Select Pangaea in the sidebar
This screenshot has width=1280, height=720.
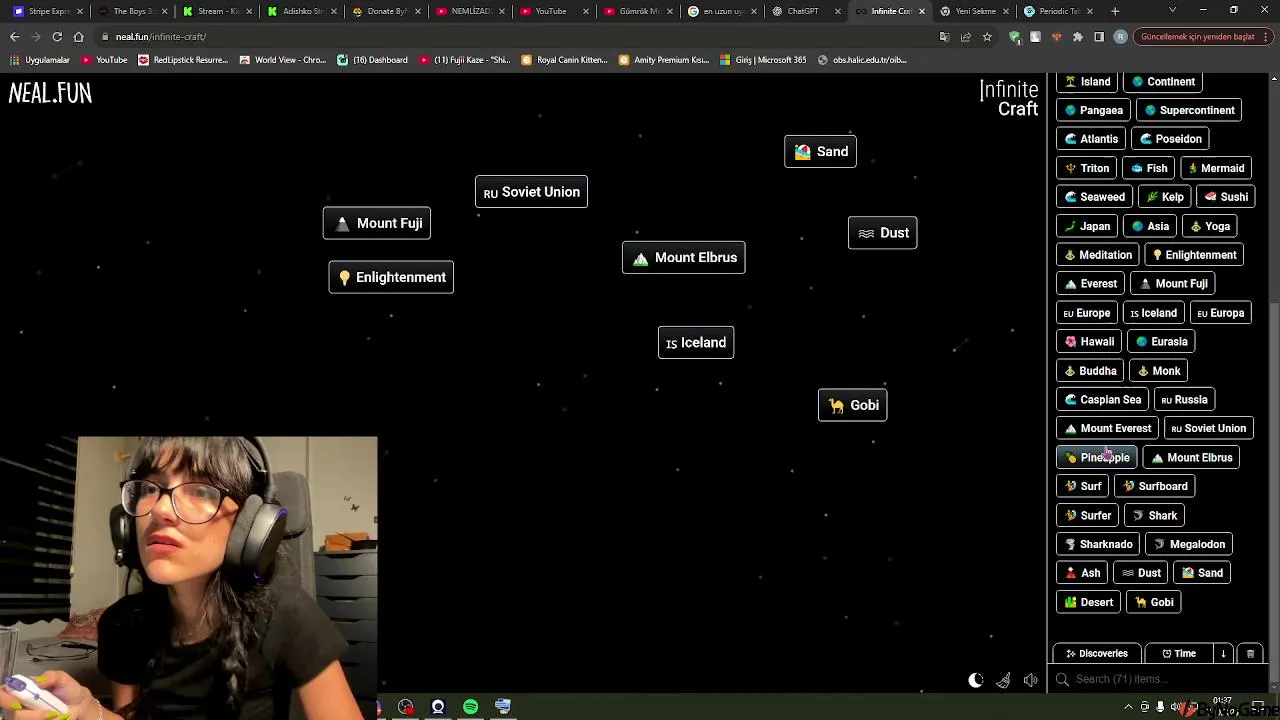[1093, 110]
